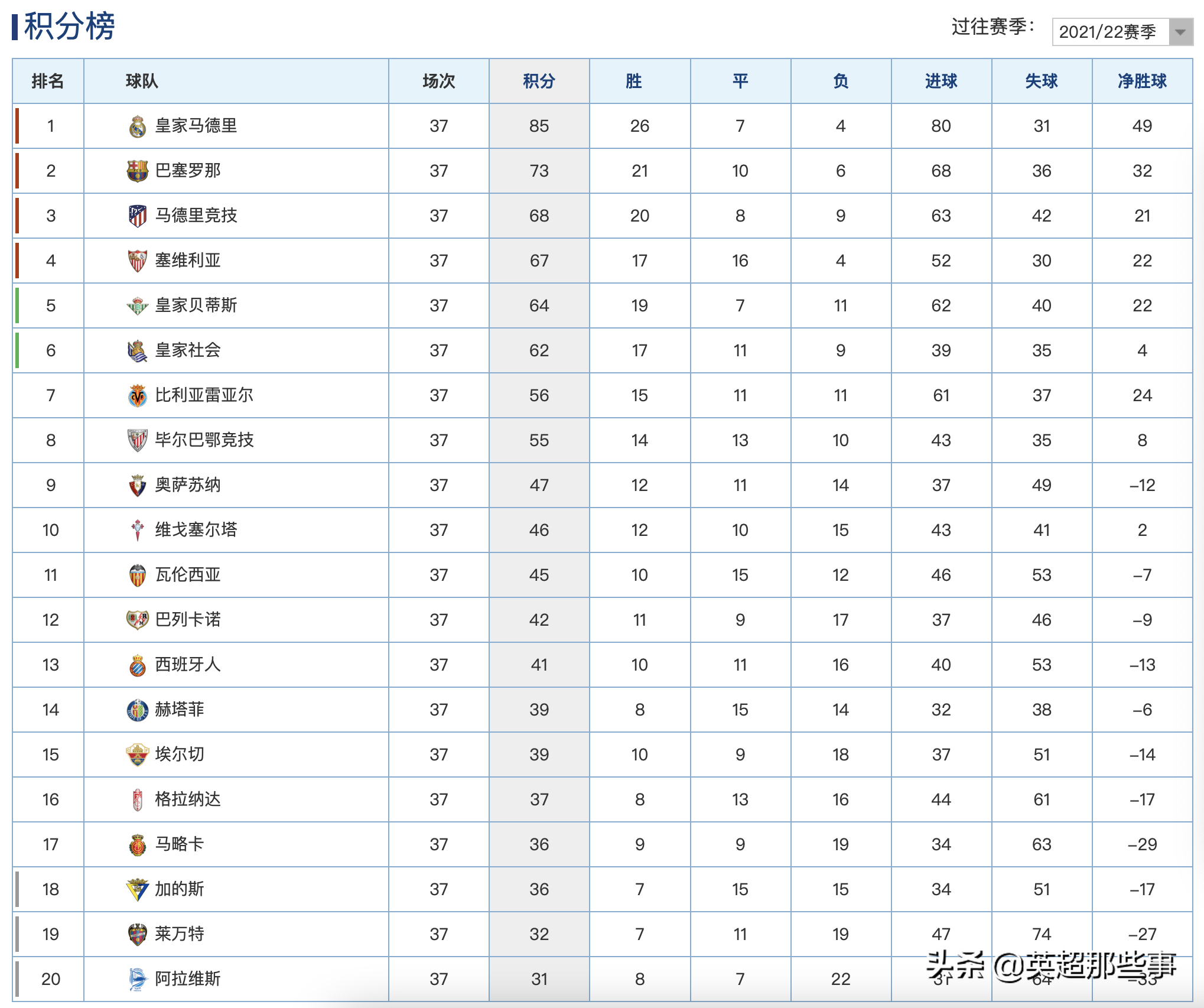
Task: Click the season dropdown arrow button
Action: coord(1180,32)
